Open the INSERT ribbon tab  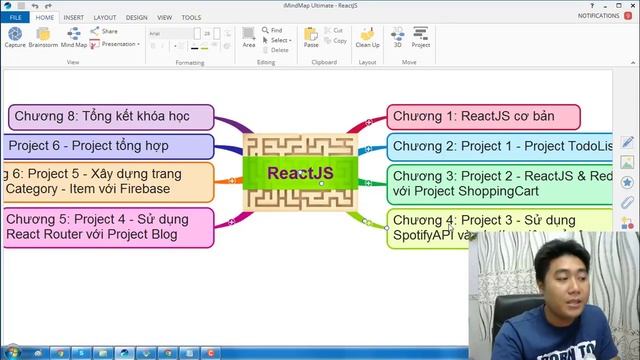(x=73, y=18)
